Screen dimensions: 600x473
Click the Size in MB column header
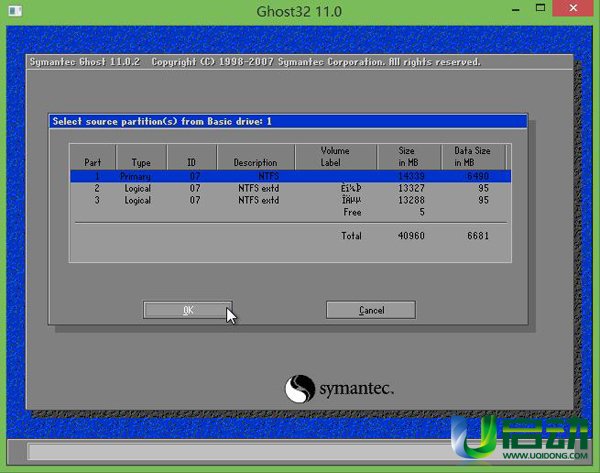[x=409, y=157]
